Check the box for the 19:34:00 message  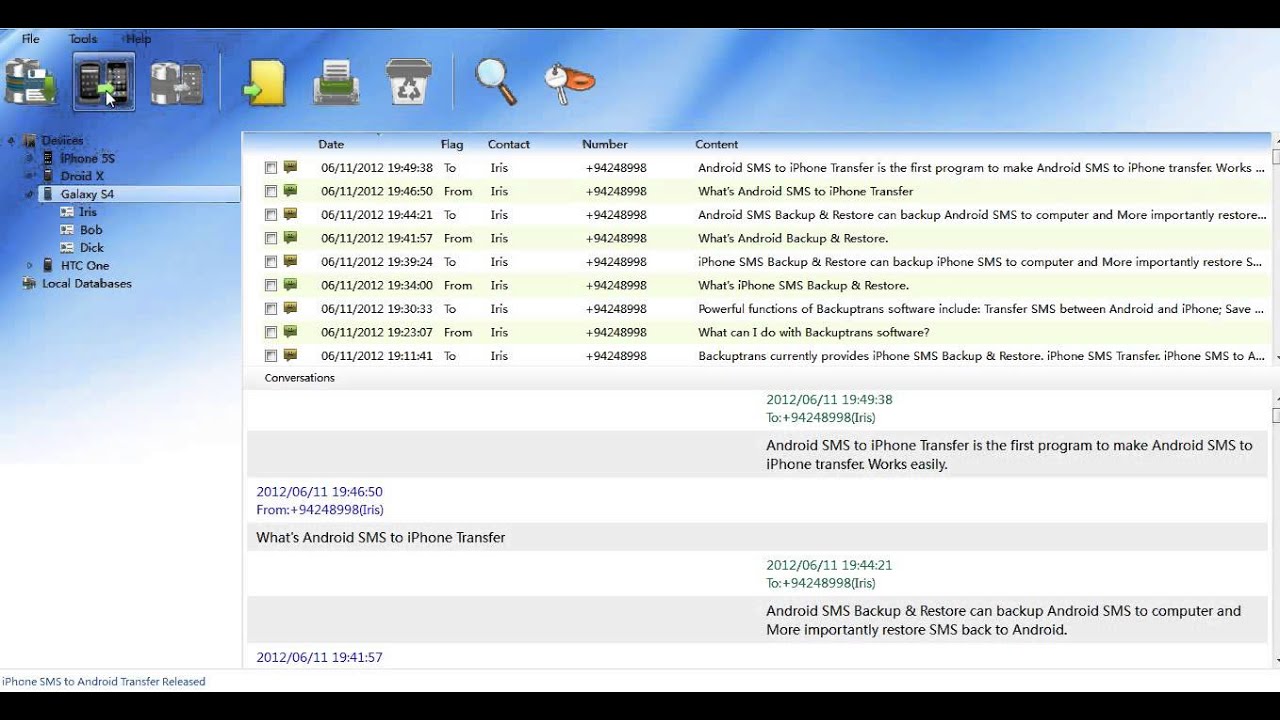click(x=271, y=285)
